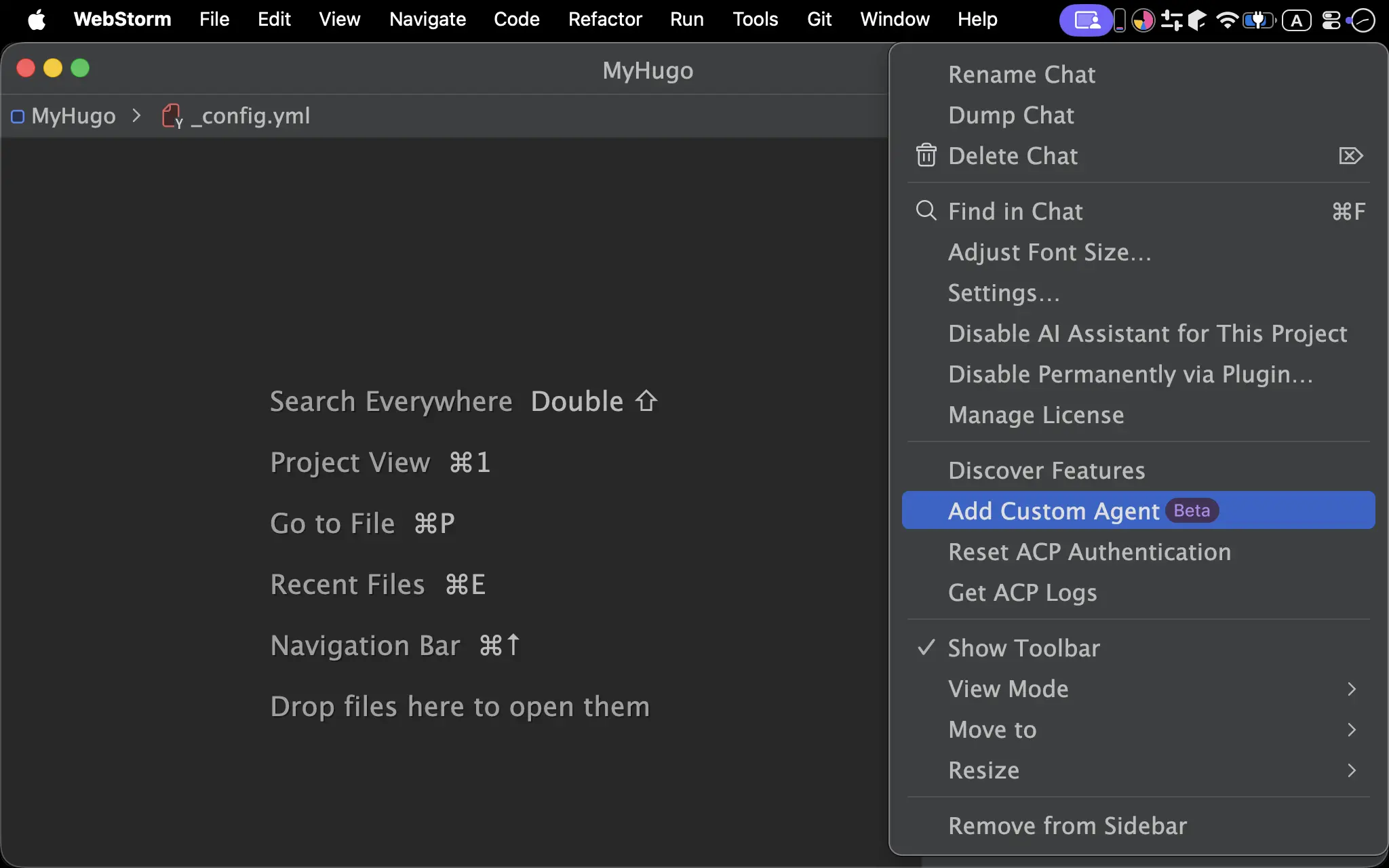Click the battery charging icon in menu bar
Viewport: 1389px width, 868px height.
(x=1259, y=20)
